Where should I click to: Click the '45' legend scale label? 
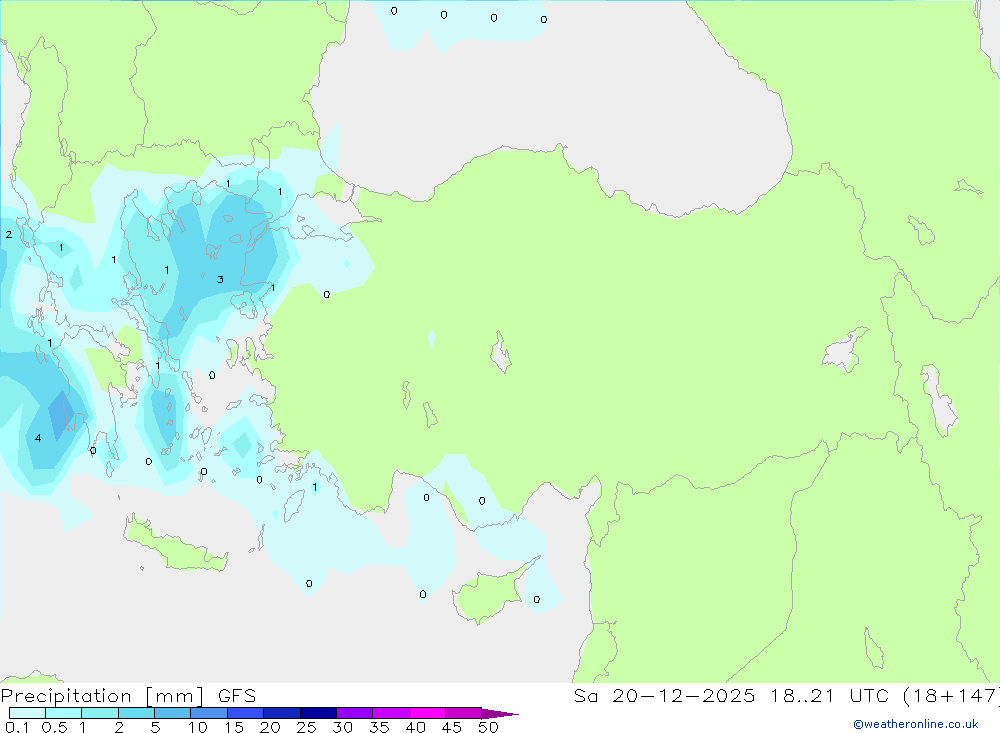452,727
